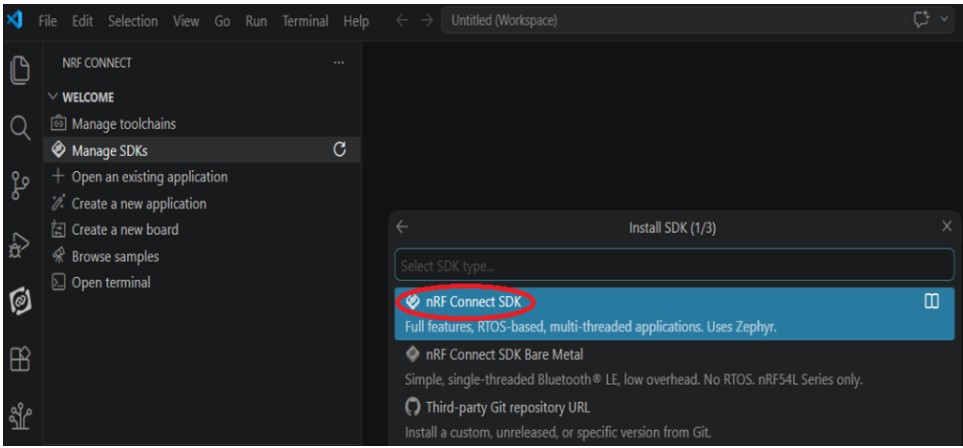Screen dimensions: 963x448
Task: Click refresh icon beside Manage SDKs
Action: tap(340, 149)
